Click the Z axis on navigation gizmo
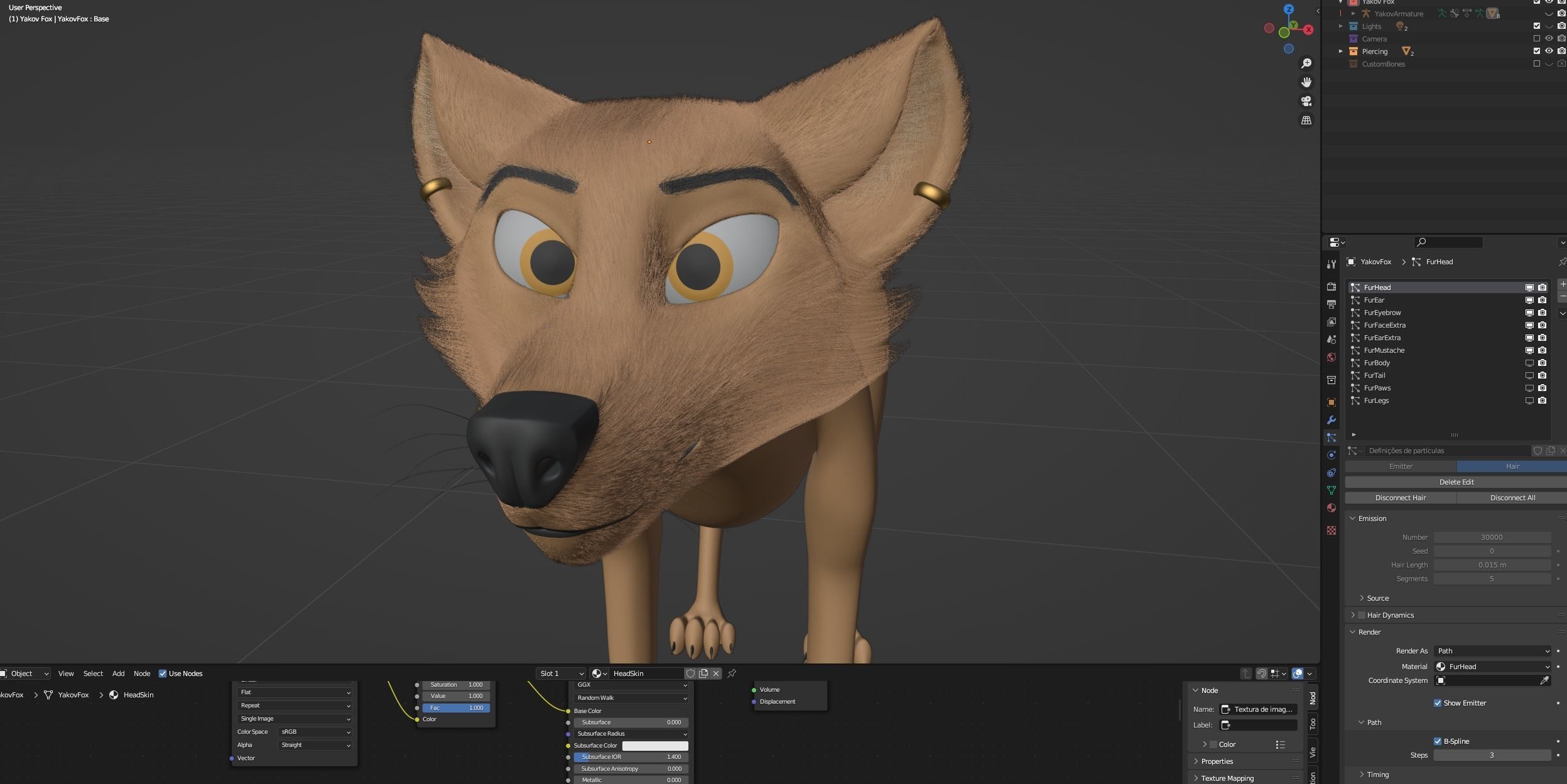The height and width of the screenshot is (784, 1567). (1289, 9)
